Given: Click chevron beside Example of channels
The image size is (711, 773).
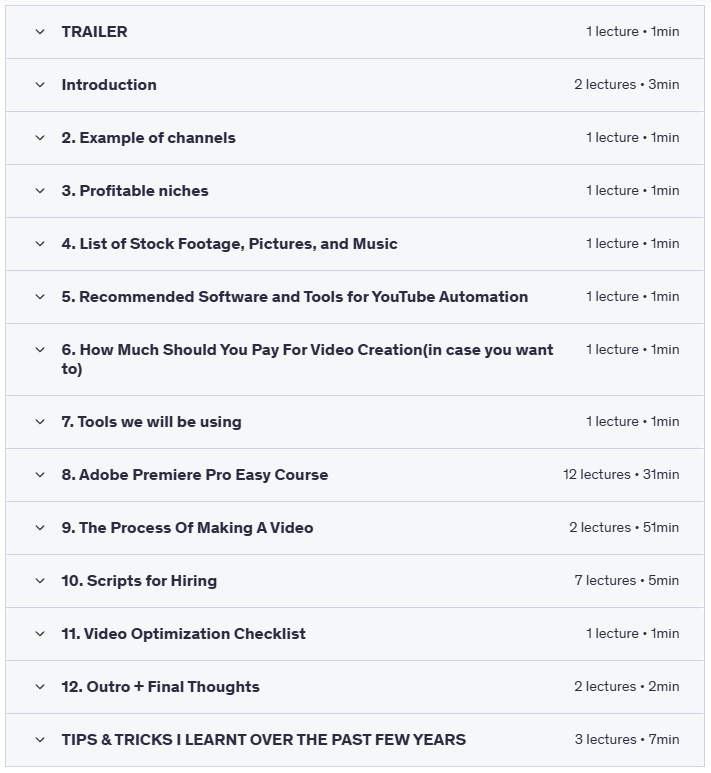Looking at the screenshot, I should pyautogui.click(x=40, y=138).
